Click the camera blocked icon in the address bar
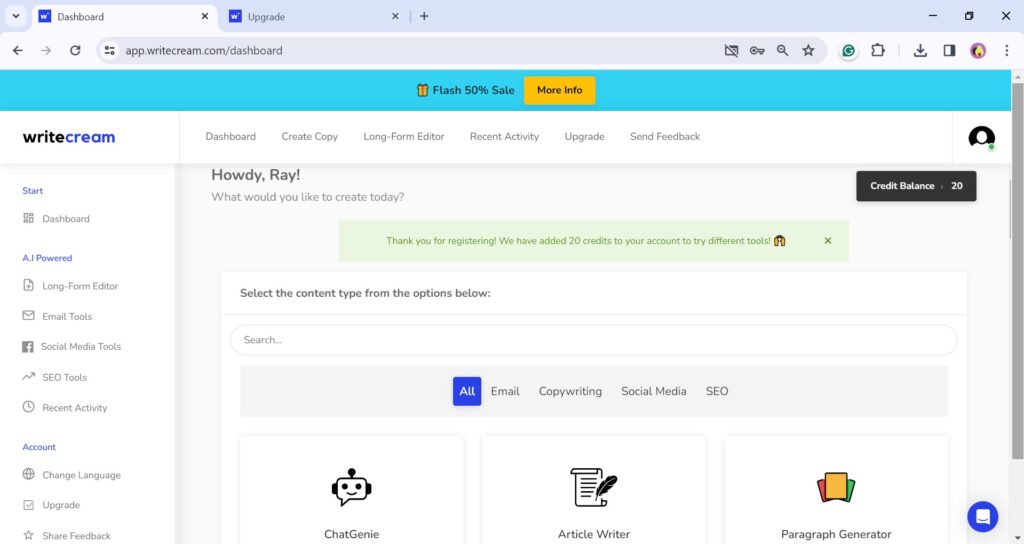The width and height of the screenshot is (1024, 544). coord(731,50)
